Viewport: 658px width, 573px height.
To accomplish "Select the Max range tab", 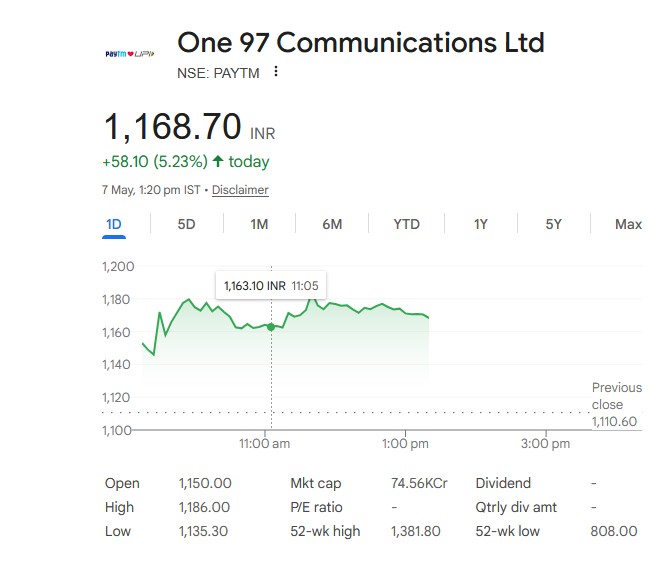I will (x=628, y=224).
